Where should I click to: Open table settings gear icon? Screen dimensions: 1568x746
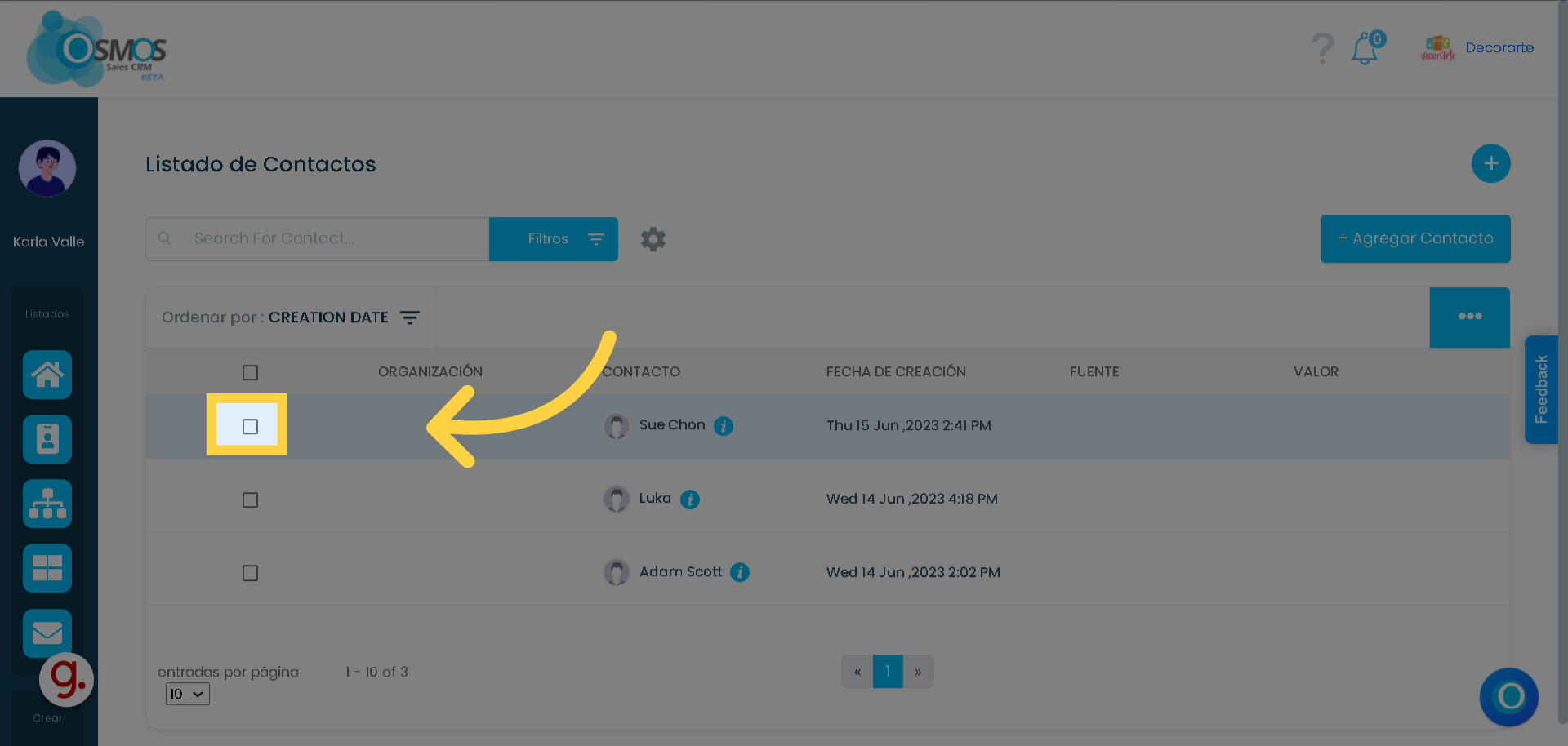pos(653,239)
